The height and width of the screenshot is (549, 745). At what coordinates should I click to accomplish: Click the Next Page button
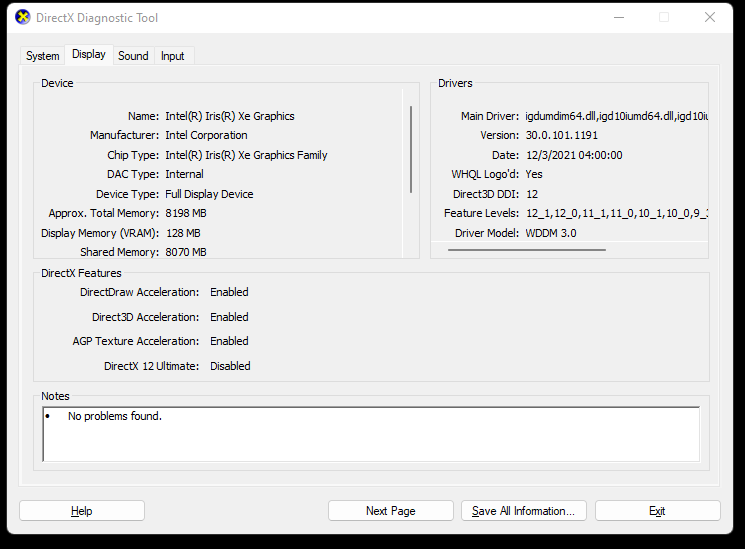(391, 511)
